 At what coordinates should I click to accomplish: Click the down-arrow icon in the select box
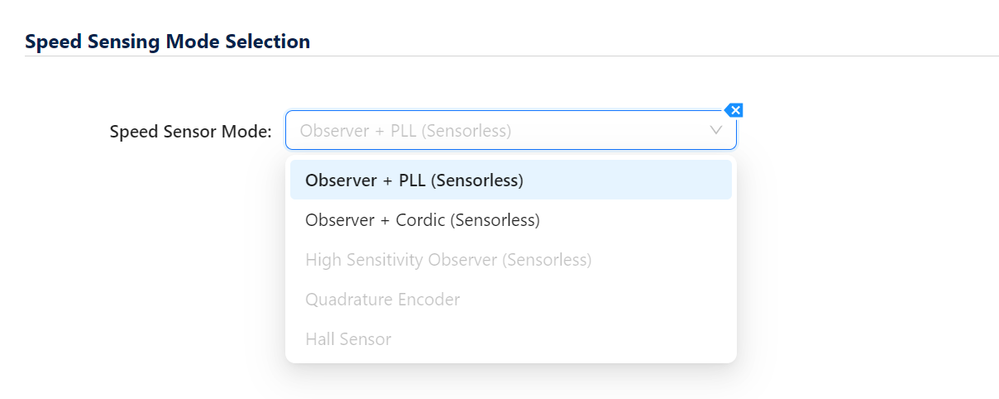click(716, 130)
